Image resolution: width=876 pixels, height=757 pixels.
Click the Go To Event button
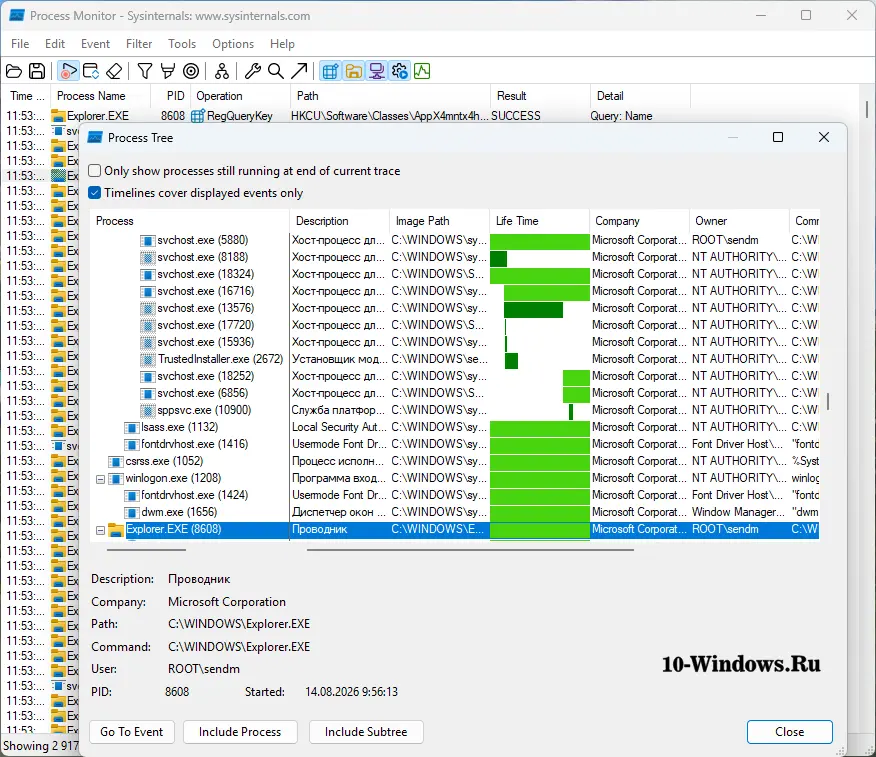point(132,732)
